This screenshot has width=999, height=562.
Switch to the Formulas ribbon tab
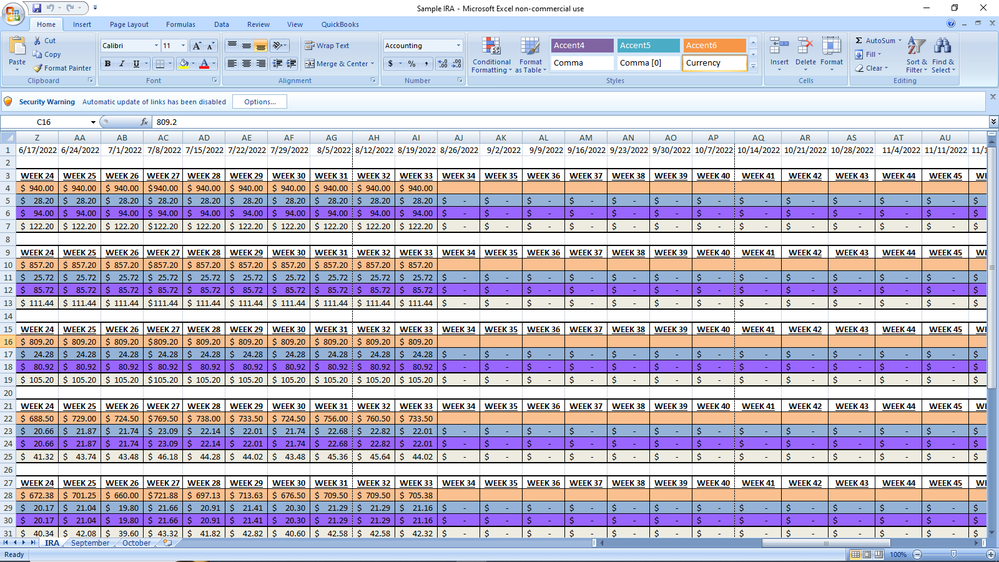click(180, 24)
